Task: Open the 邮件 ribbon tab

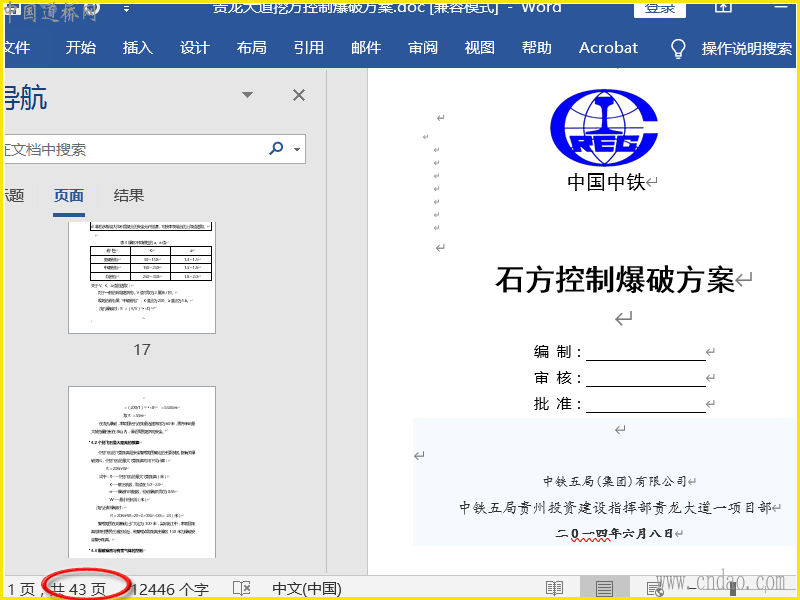Action: (366, 47)
